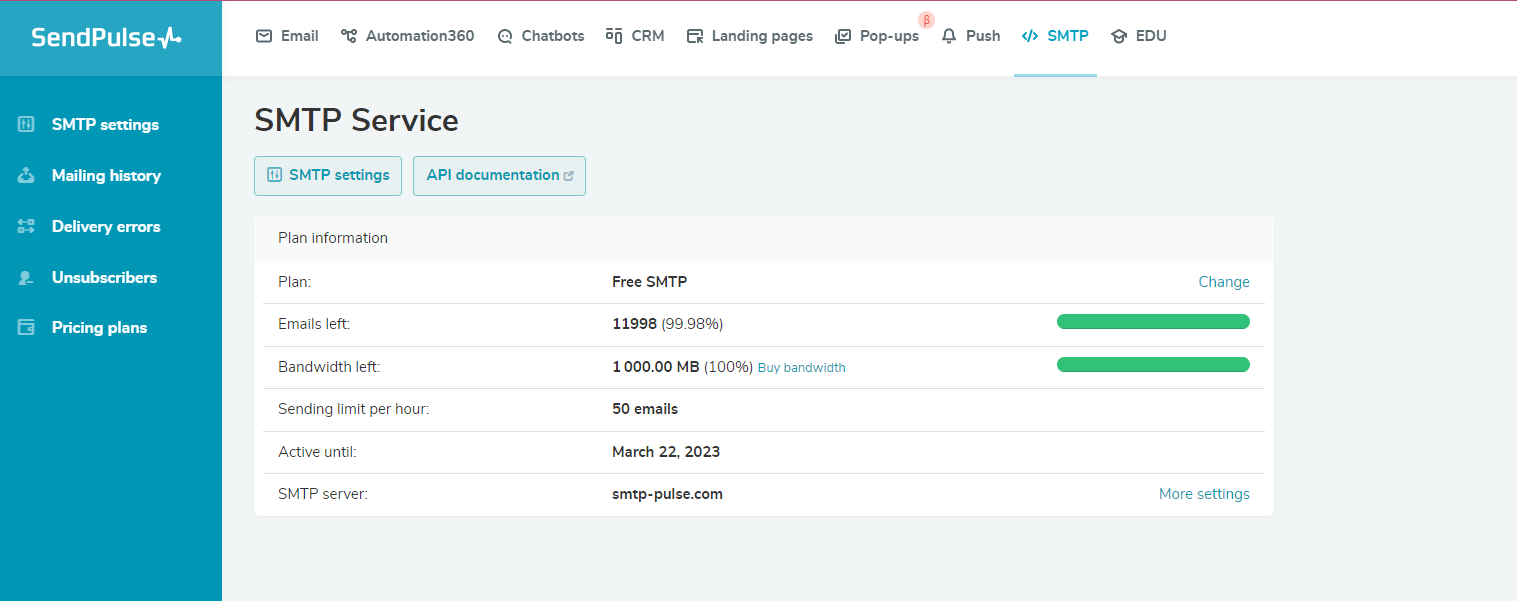This screenshot has height=601, width=1517.
Task: Open Pricing plans in the sidebar
Action: (x=99, y=328)
